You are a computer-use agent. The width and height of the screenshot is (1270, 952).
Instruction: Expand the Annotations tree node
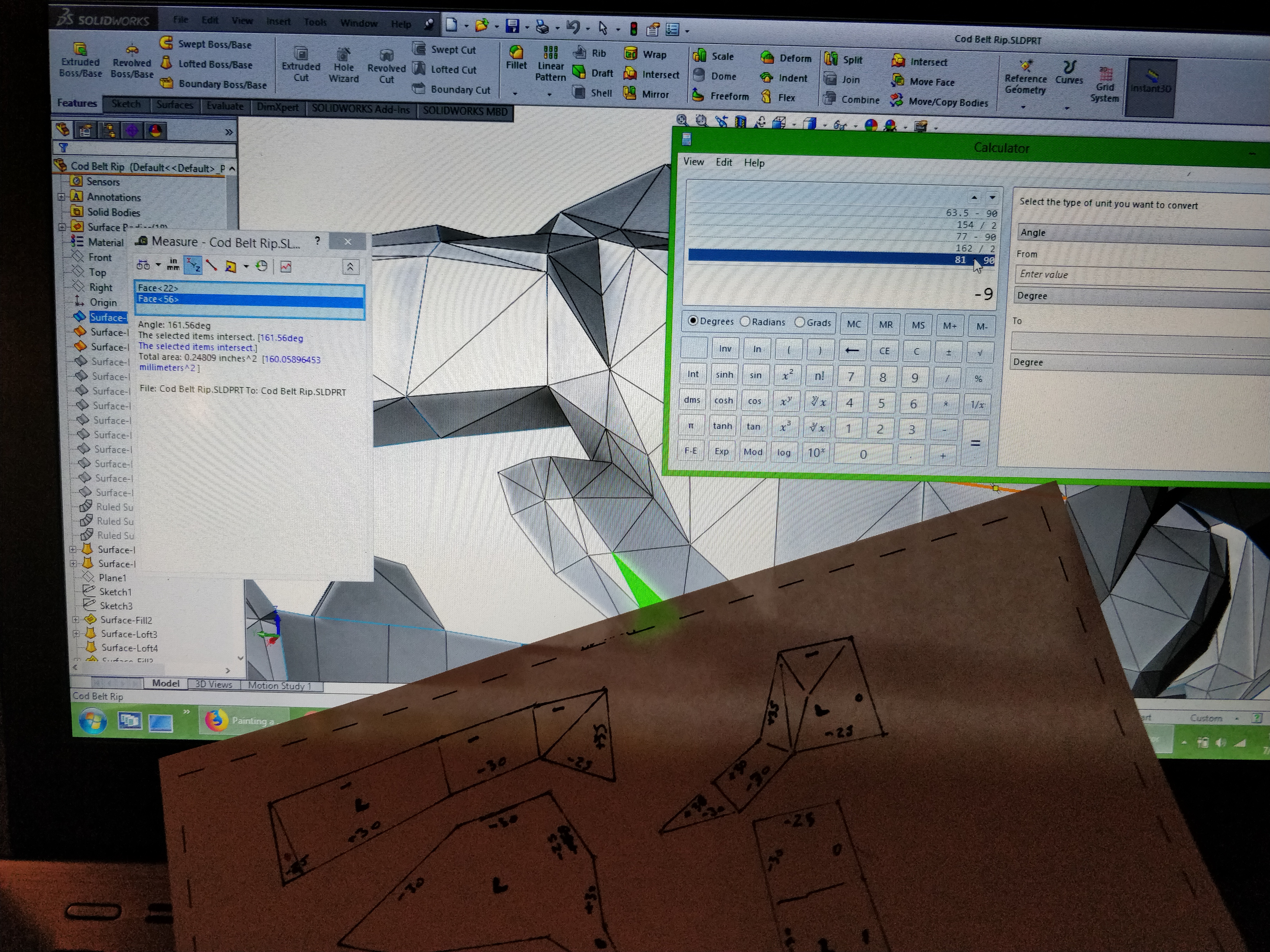(61, 197)
